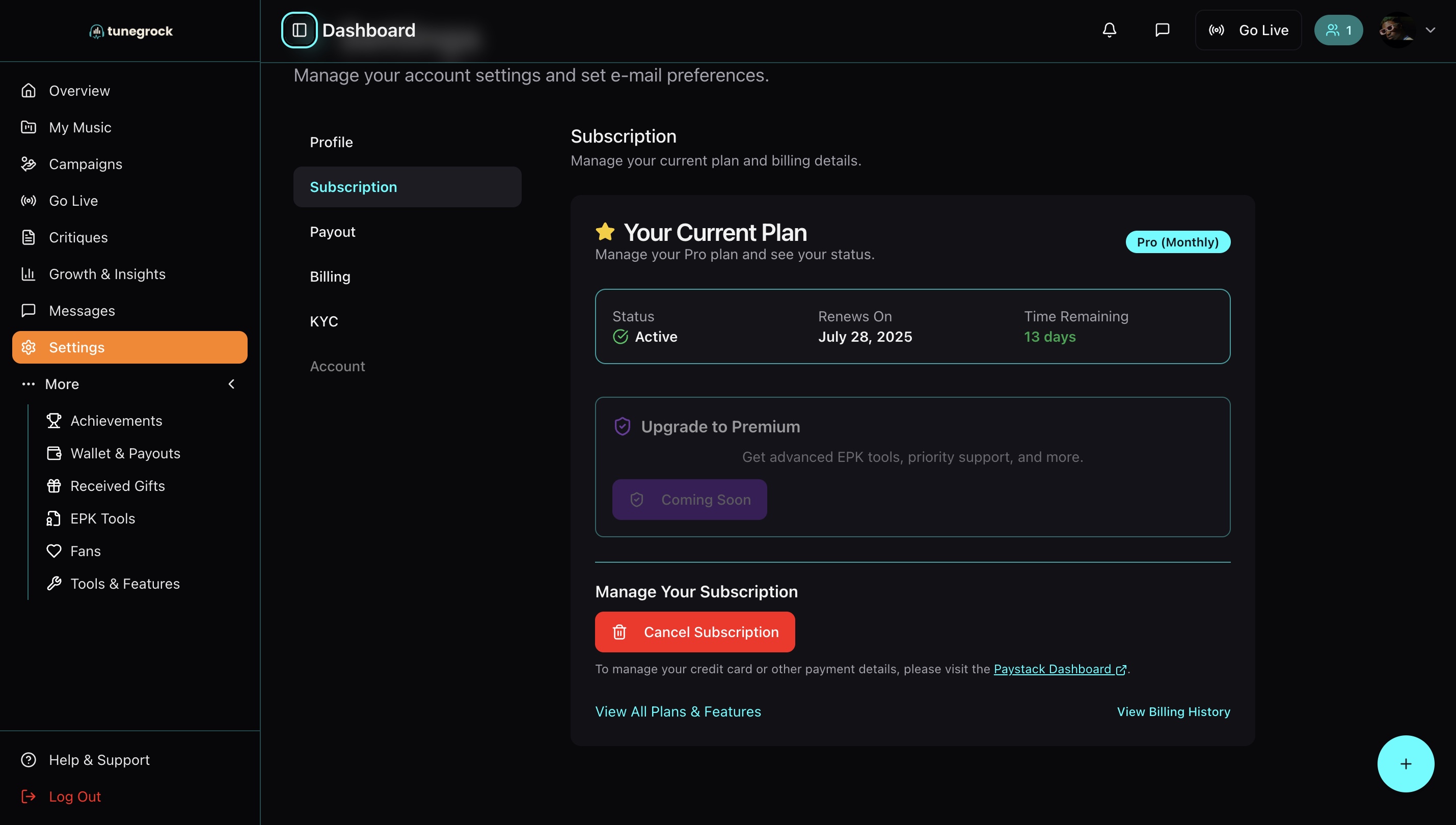Click the Go Live button
The image size is (1456, 825).
[x=1248, y=30]
